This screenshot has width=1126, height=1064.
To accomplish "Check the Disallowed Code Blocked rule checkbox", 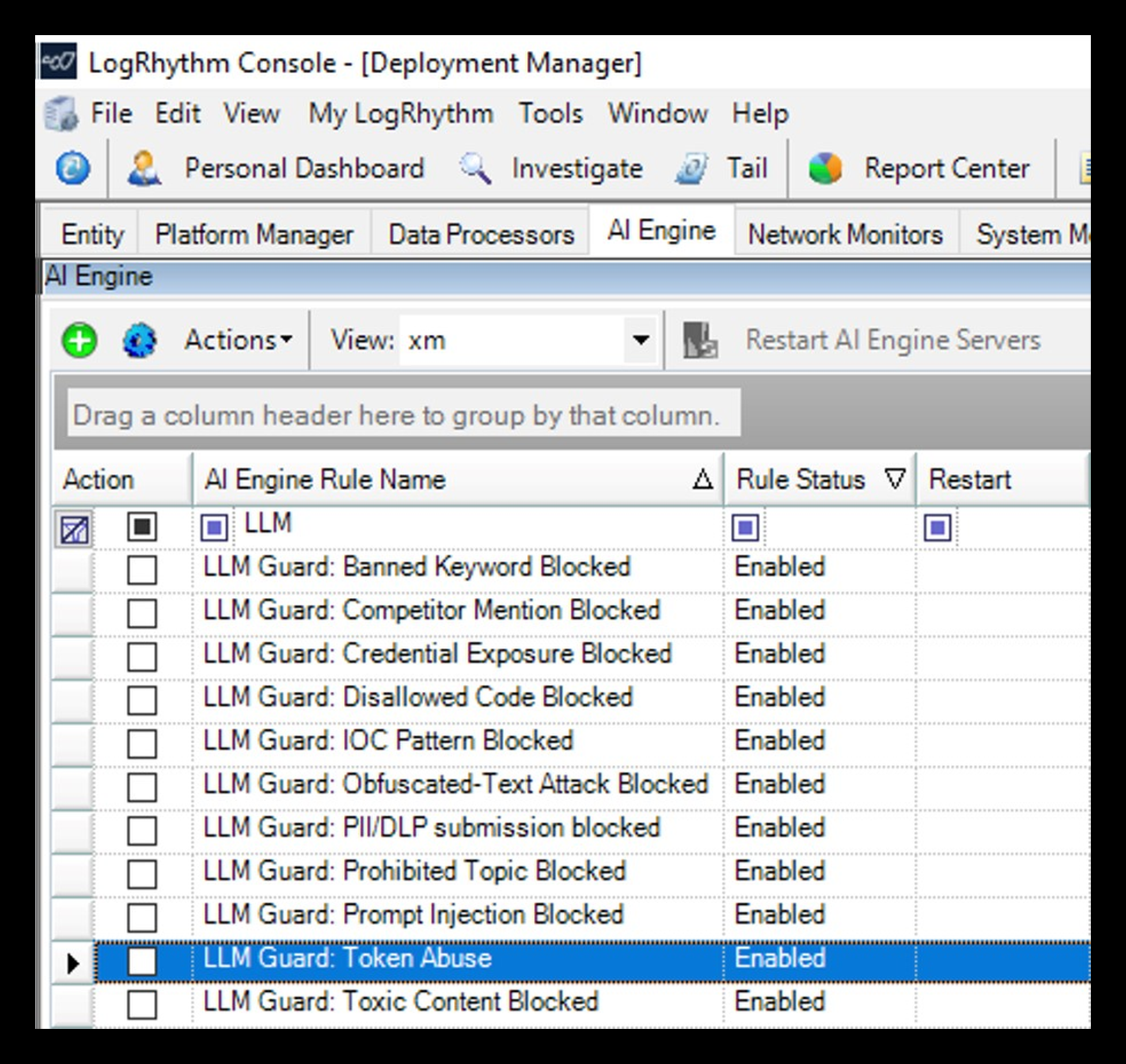I will [142, 700].
